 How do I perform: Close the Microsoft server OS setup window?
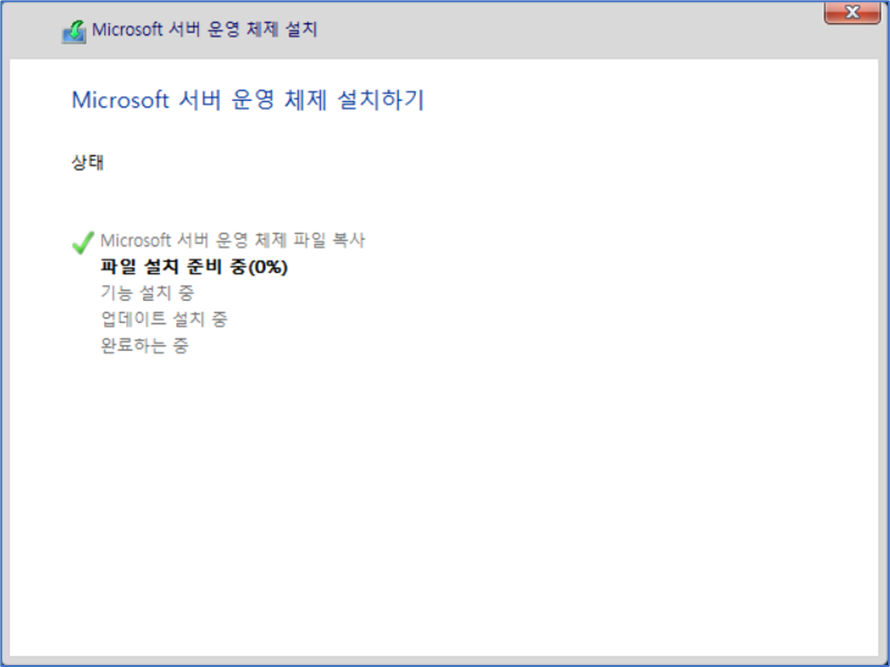point(851,12)
